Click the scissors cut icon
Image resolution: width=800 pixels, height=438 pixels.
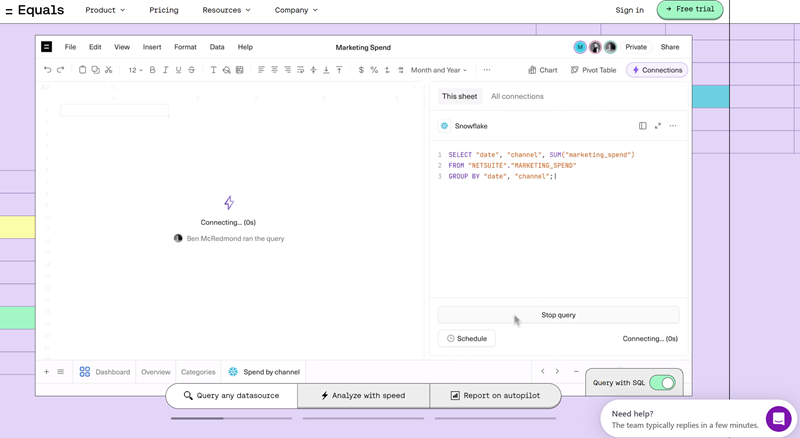pyautogui.click(x=108, y=70)
